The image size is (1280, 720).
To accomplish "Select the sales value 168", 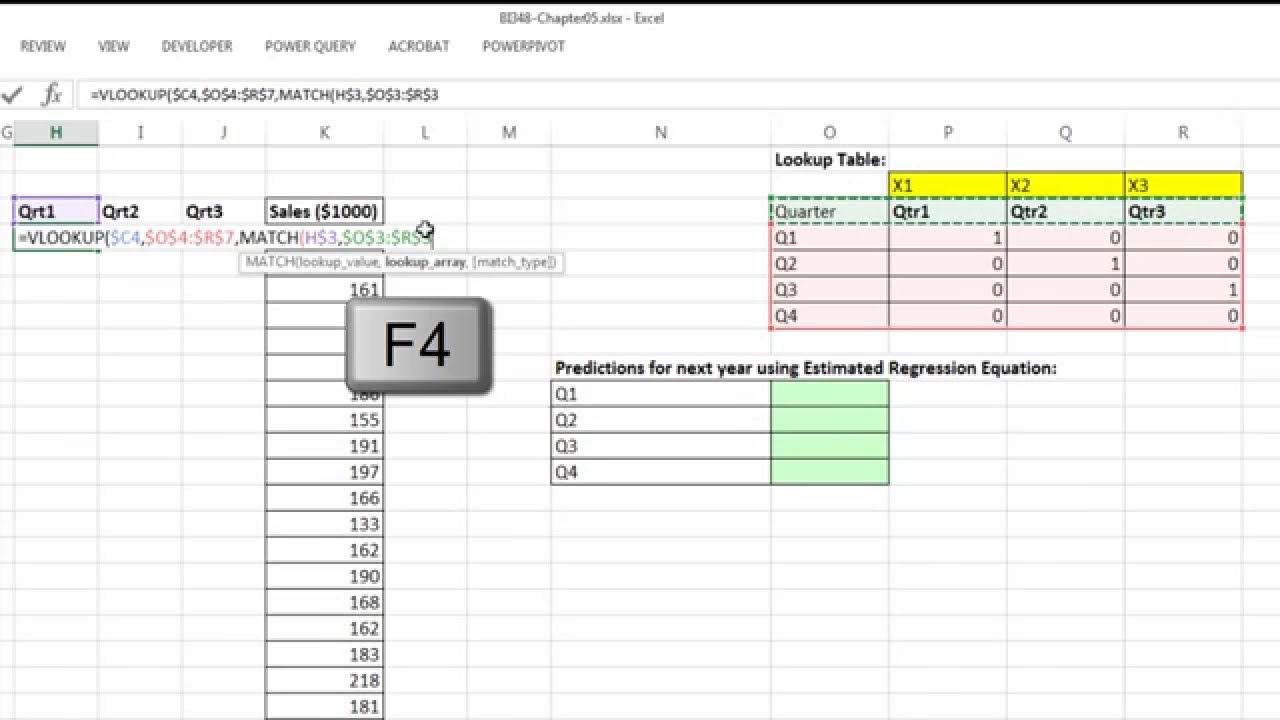I will (x=324, y=602).
